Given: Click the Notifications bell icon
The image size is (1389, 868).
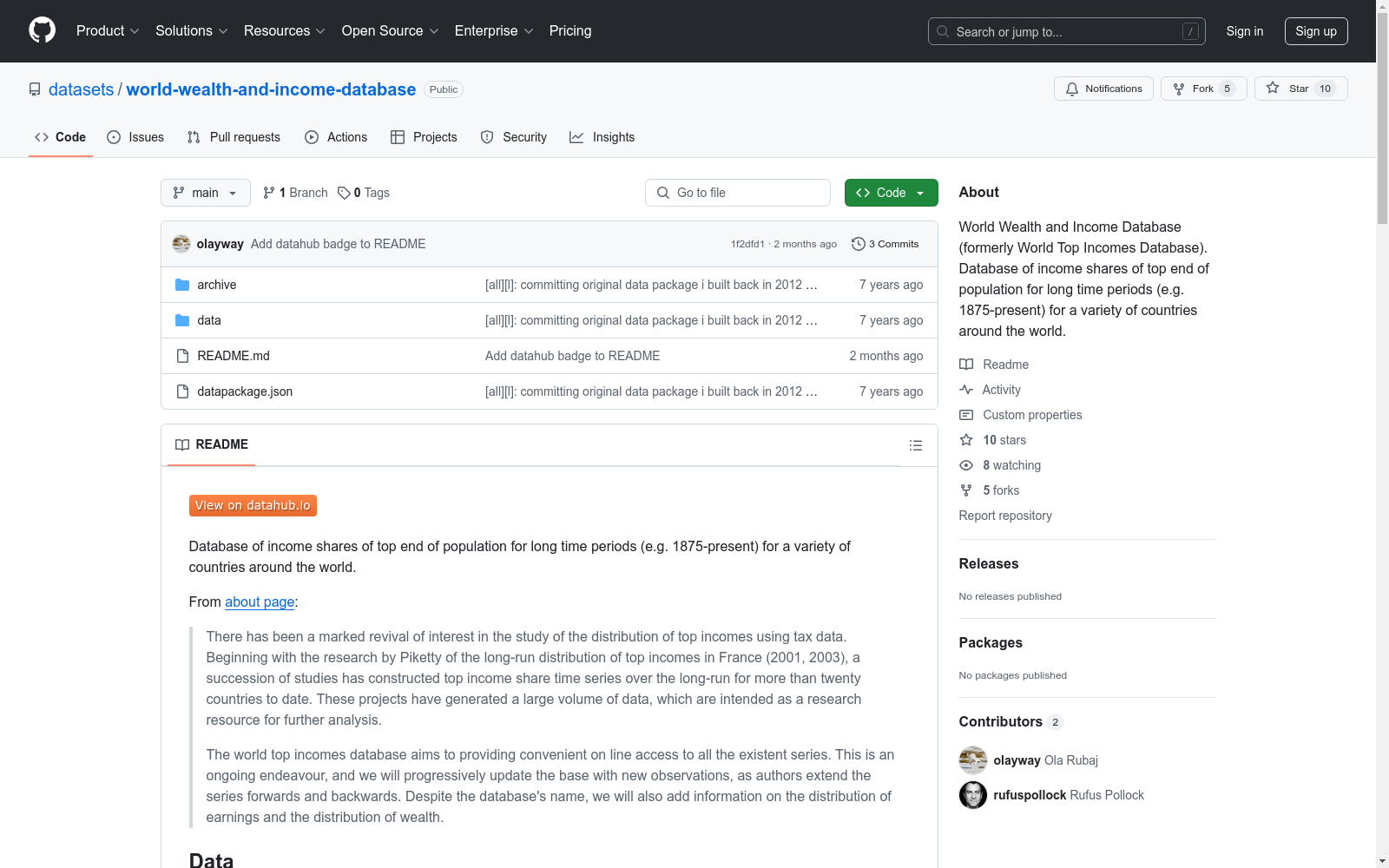Looking at the screenshot, I should click(x=1072, y=89).
